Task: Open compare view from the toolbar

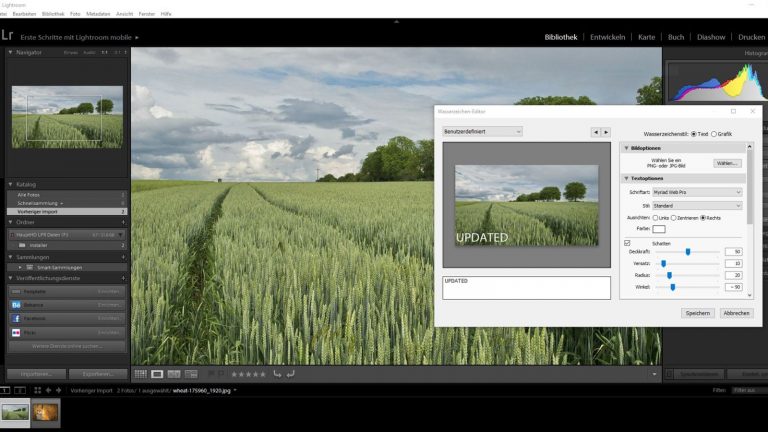Action: [174, 374]
